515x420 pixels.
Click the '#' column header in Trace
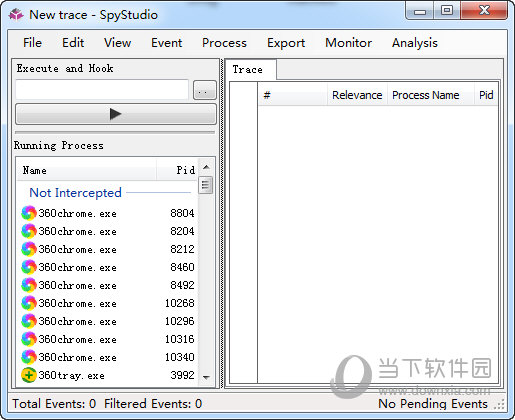[x=293, y=95]
